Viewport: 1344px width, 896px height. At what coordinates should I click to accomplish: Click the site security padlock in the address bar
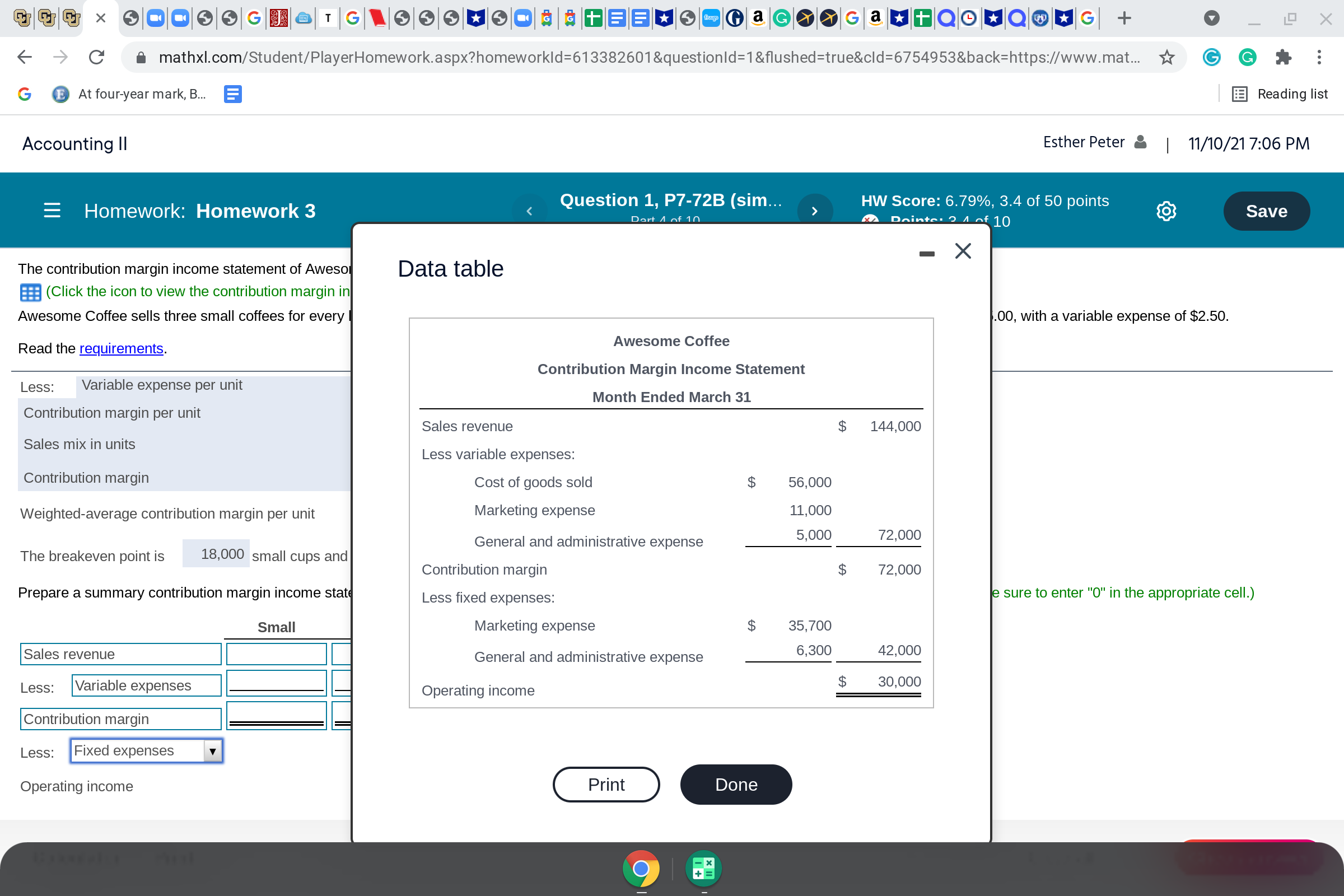(x=141, y=57)
